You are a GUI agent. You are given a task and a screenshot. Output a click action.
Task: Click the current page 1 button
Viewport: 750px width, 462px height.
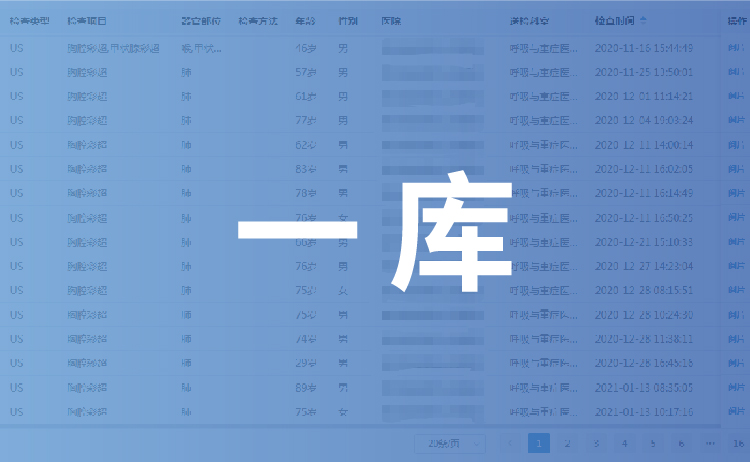pos(538,443)
